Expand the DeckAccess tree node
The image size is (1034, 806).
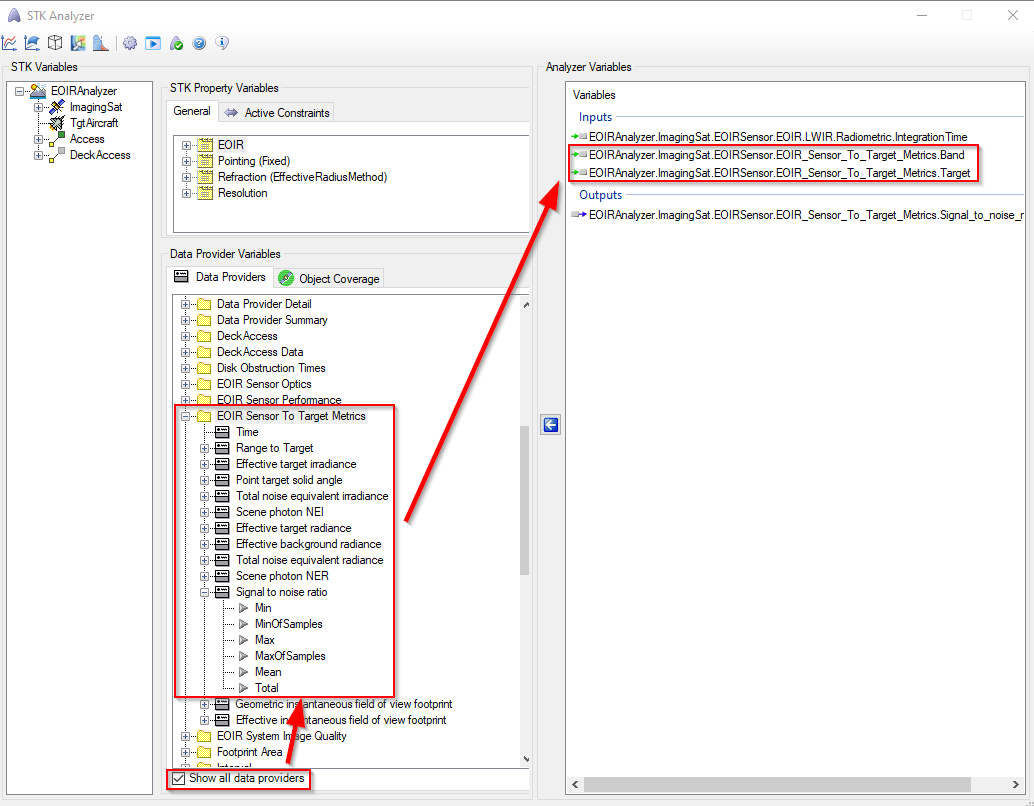click(38, 155)
